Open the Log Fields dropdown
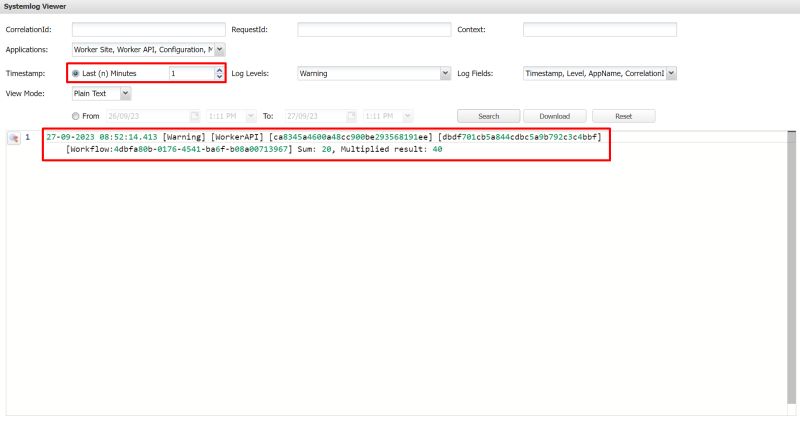The height and width of the screenshot is (421, 800). (x=671, y=73)
